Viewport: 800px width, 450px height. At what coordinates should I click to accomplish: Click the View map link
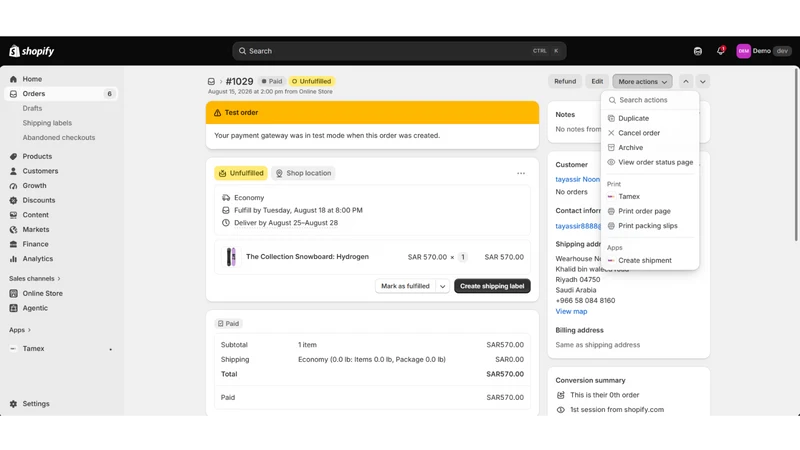coord(571,312)
